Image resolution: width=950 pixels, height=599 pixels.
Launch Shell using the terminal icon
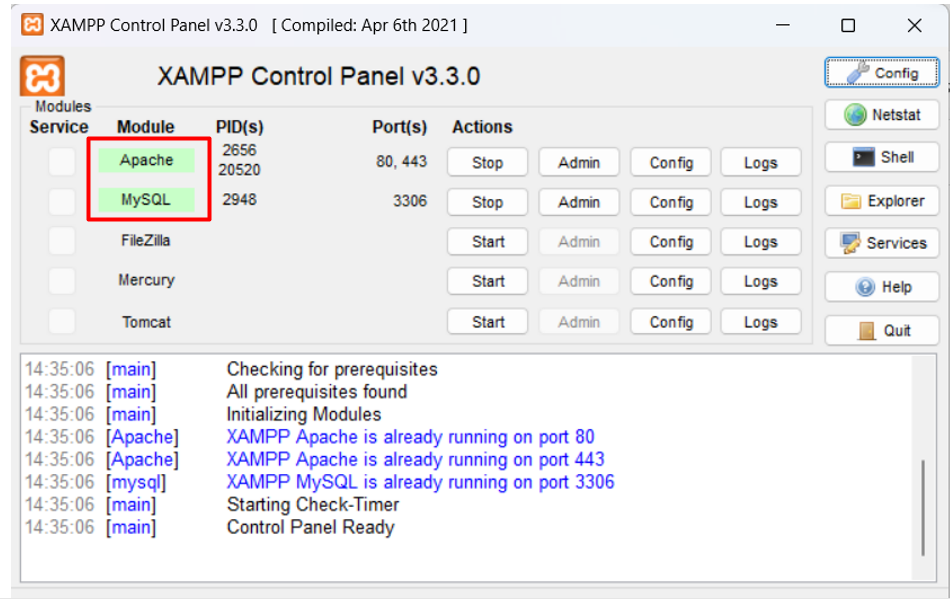click(882, 157)
